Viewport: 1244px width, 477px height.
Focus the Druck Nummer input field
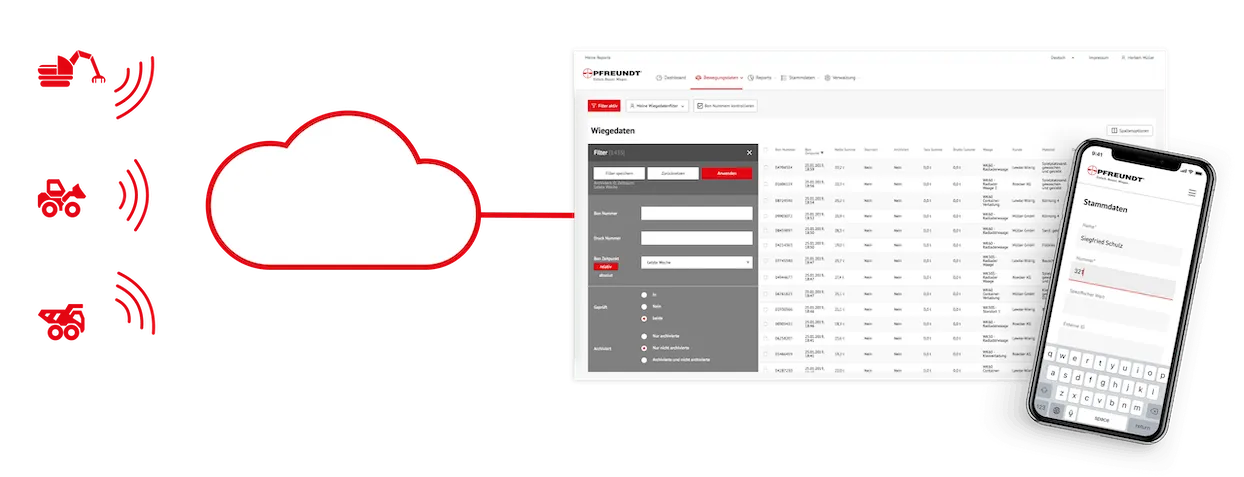696,238
